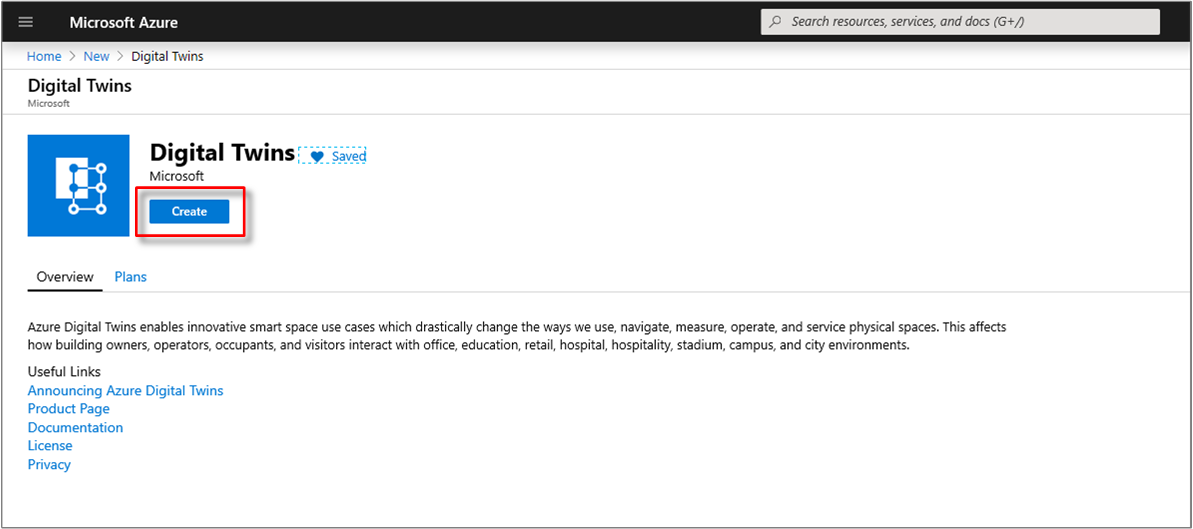Open the Product Page link

[68, 409]
